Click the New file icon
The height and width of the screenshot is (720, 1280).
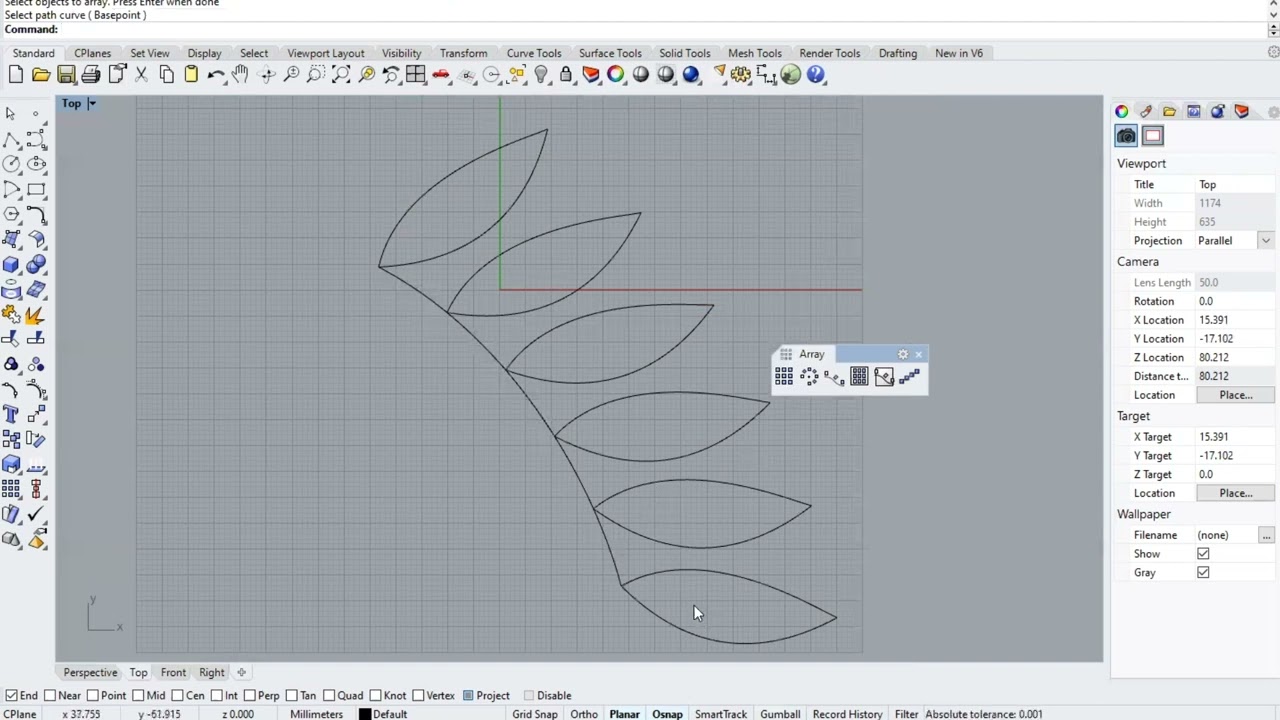coord(16,75)
